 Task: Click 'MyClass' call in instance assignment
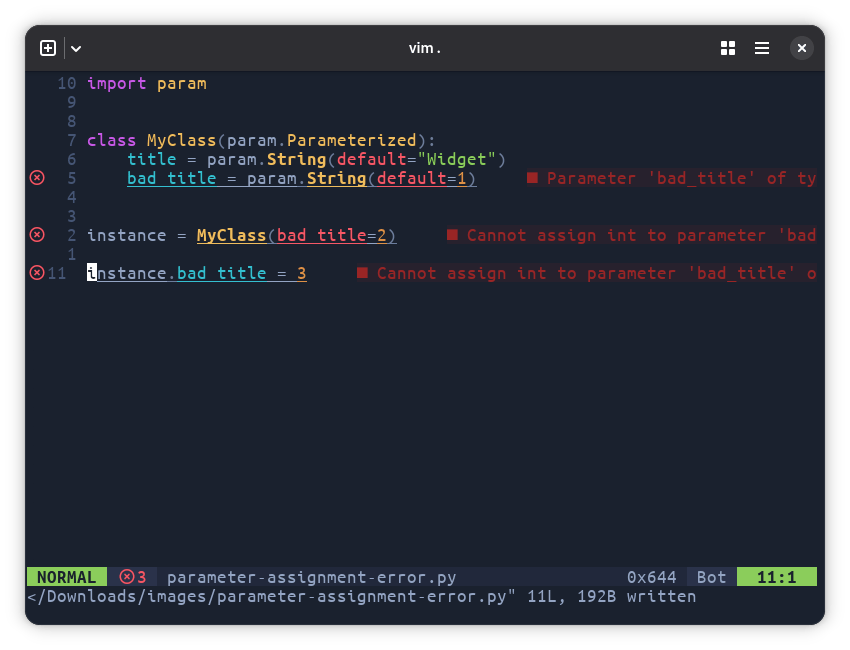[x=231, y=235]
